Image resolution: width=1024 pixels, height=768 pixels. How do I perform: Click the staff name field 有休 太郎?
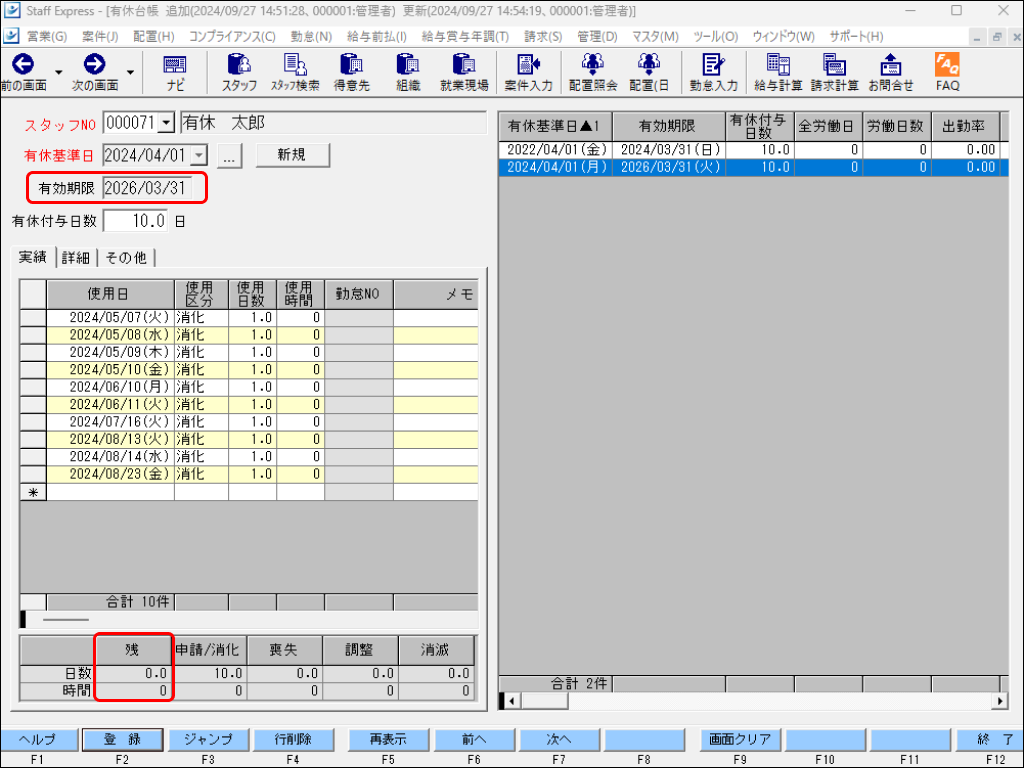click(x=333, y=123)
